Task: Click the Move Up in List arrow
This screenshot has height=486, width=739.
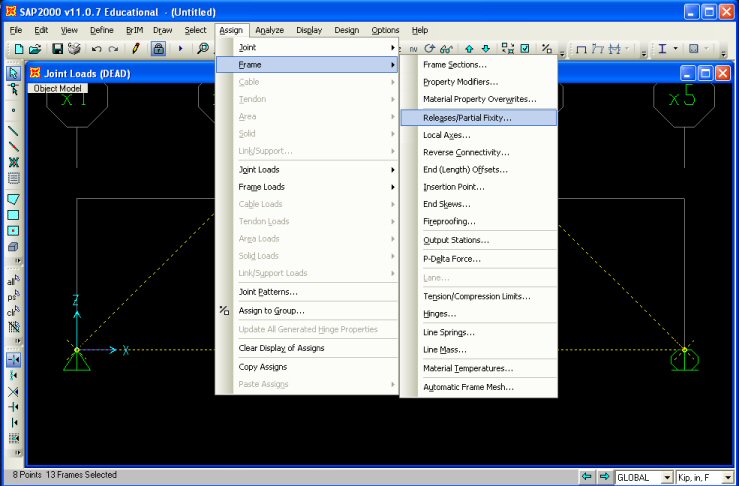Action: 469,49
